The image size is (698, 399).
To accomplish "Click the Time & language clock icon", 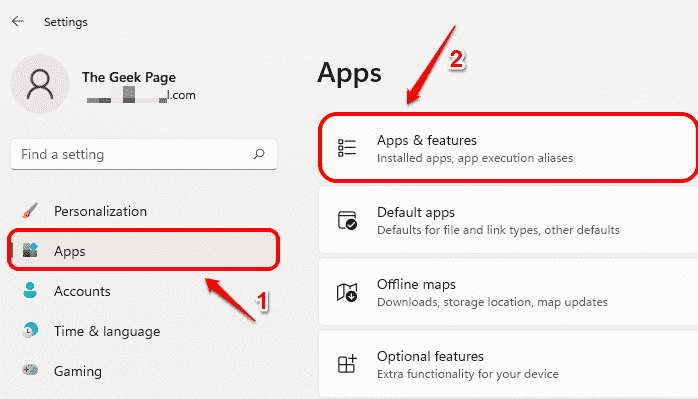I will click(x=30, y=330).
